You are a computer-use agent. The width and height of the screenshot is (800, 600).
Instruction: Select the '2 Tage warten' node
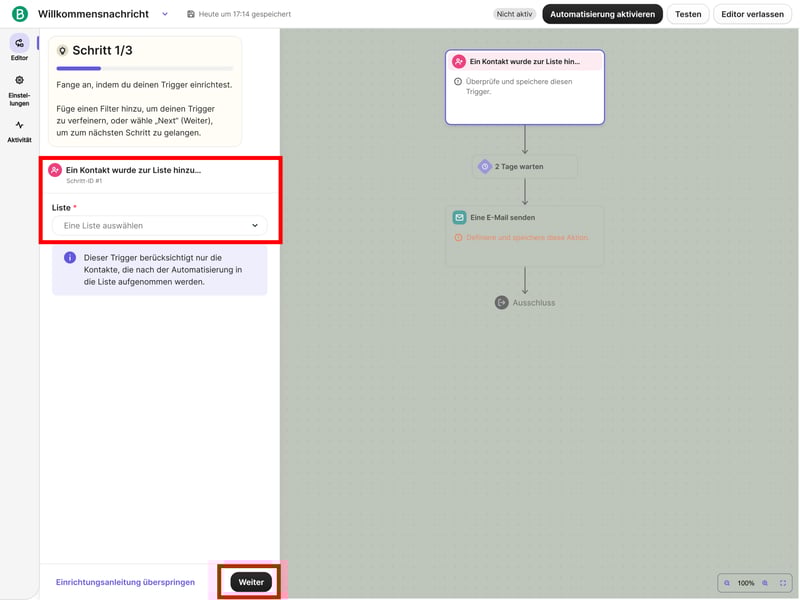524,167
